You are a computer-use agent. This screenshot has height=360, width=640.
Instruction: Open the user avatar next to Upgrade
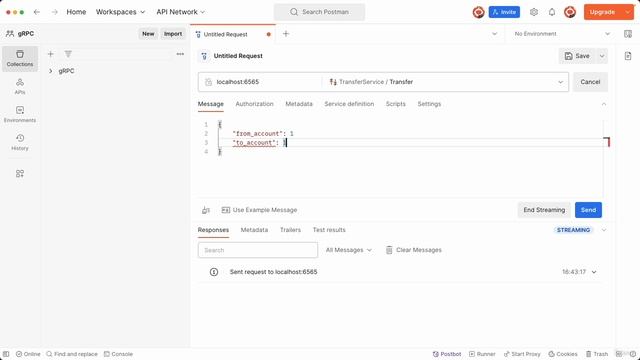point(570,12)
